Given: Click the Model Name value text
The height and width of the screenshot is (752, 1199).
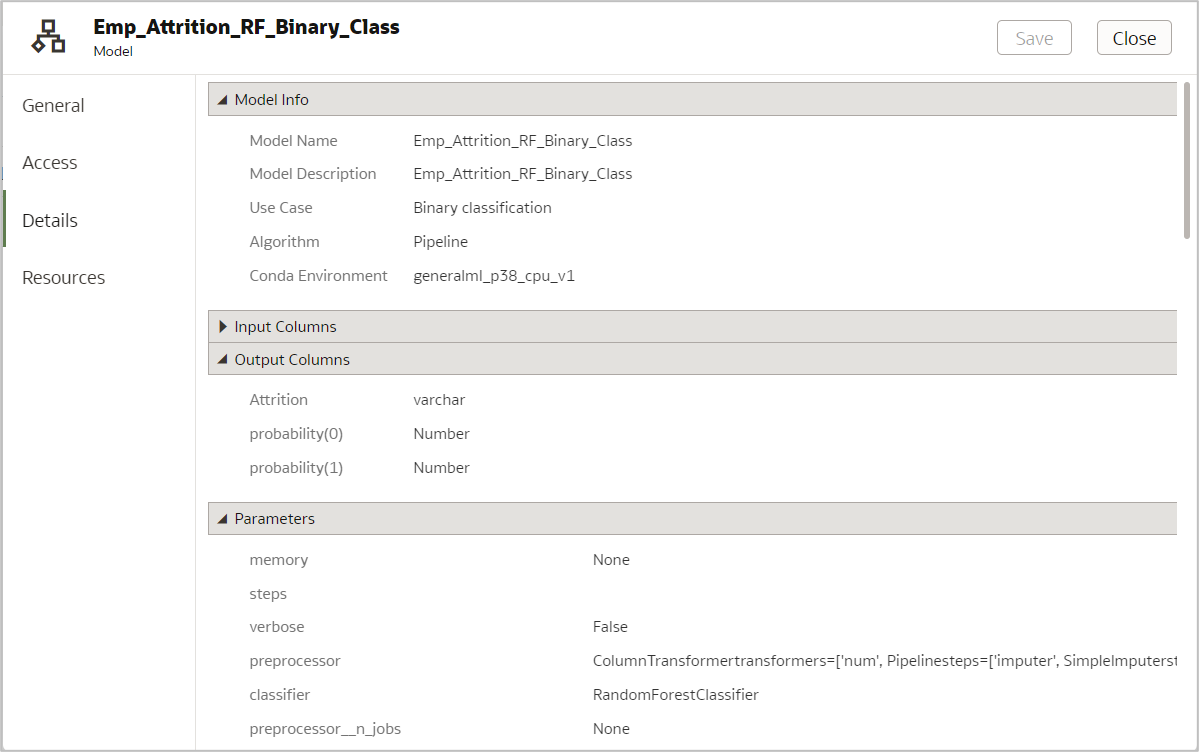Looking at the screenshot, I should point(522,141).
